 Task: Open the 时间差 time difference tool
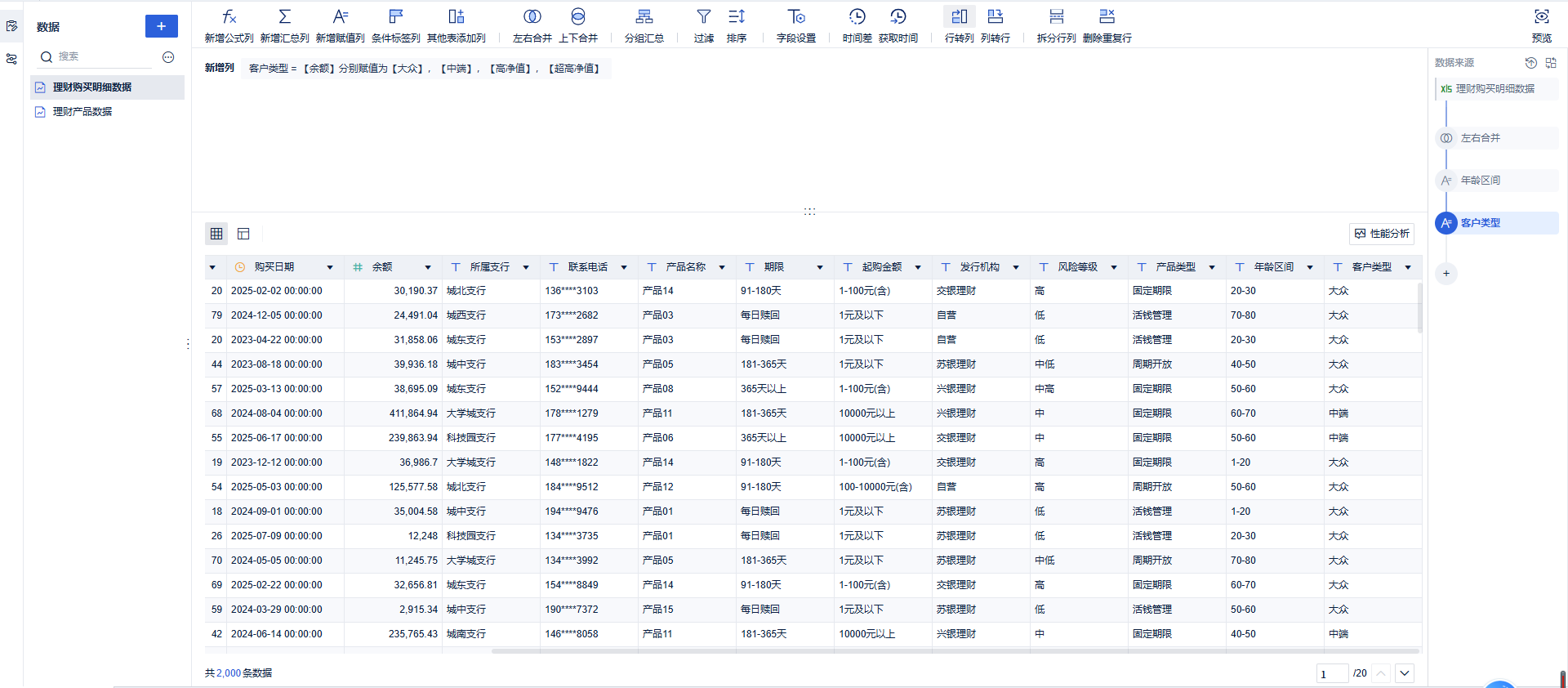tap(857, 17)
